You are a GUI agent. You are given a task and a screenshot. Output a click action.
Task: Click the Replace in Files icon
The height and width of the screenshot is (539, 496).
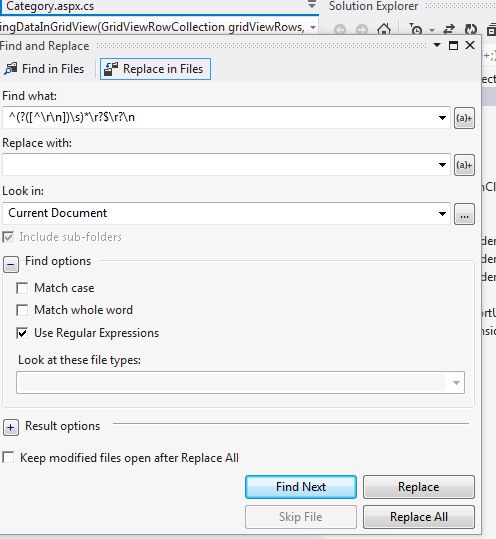coord(111,69)
